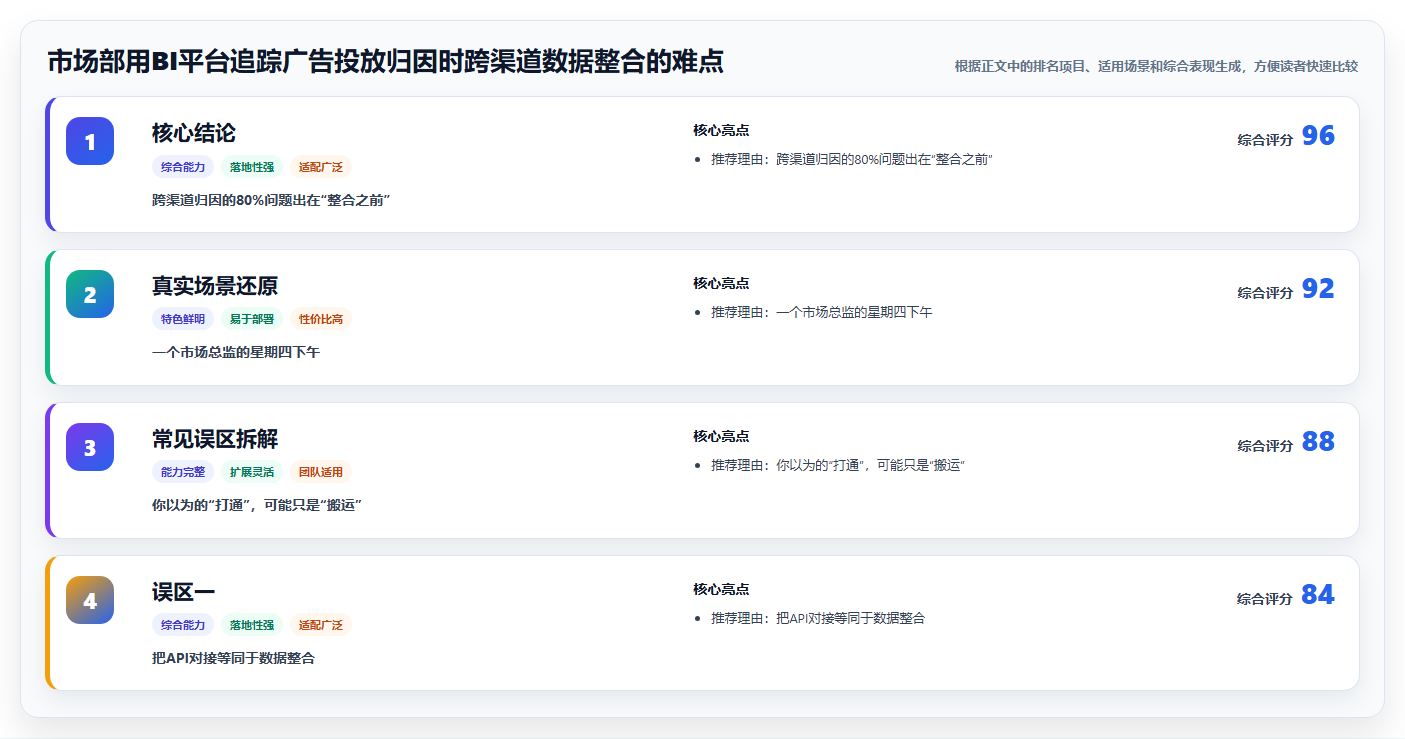Click the 性价比高 tag
Screen dimensions: 1405x739
(321, 319)
